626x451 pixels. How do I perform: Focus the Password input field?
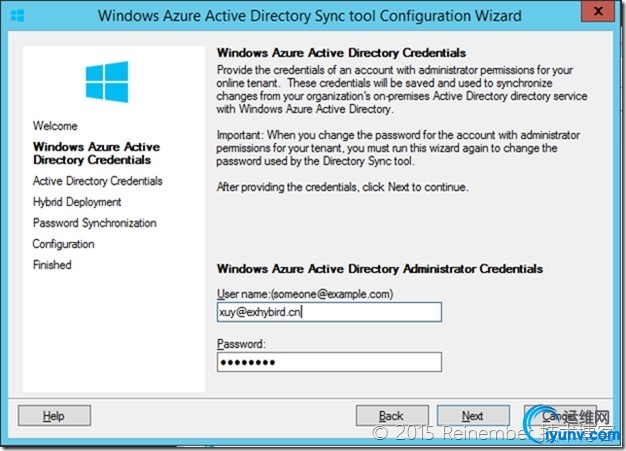(329, 362)
